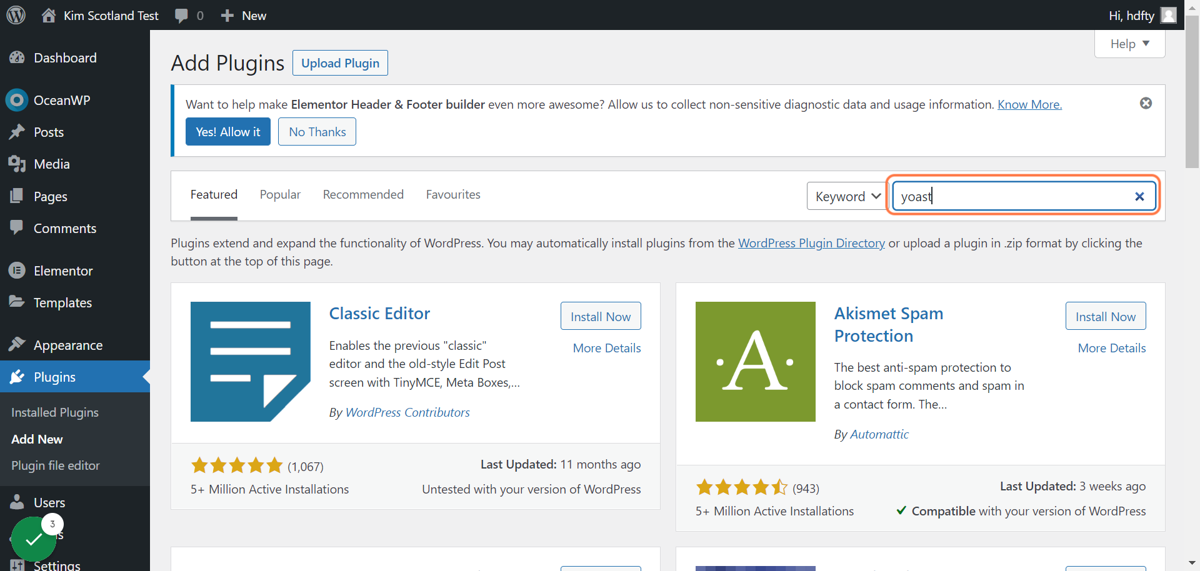This screenshot has height=571, width=1200.
Task: Click the Classic Editor star rating
Action: pyautogui.click(x=237, y=465)
